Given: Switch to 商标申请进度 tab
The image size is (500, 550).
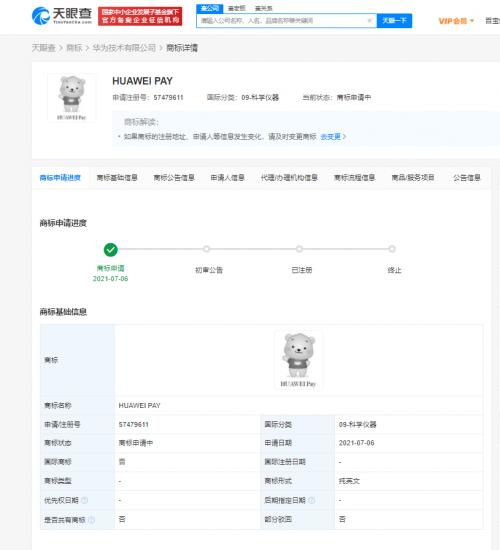Looking at the screenshot, I should (x=60, y=178).
